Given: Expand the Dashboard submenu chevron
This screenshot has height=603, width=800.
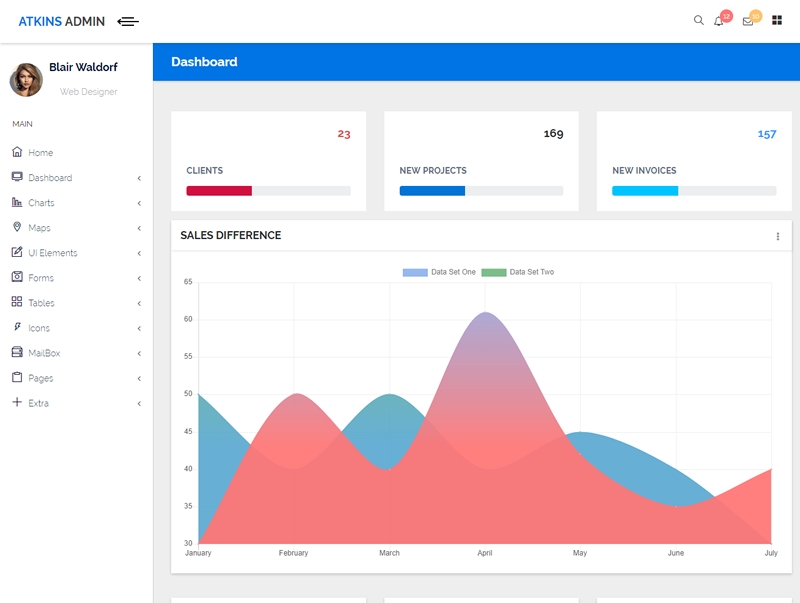Looking at the screenshot, I should tap(139, 178).
